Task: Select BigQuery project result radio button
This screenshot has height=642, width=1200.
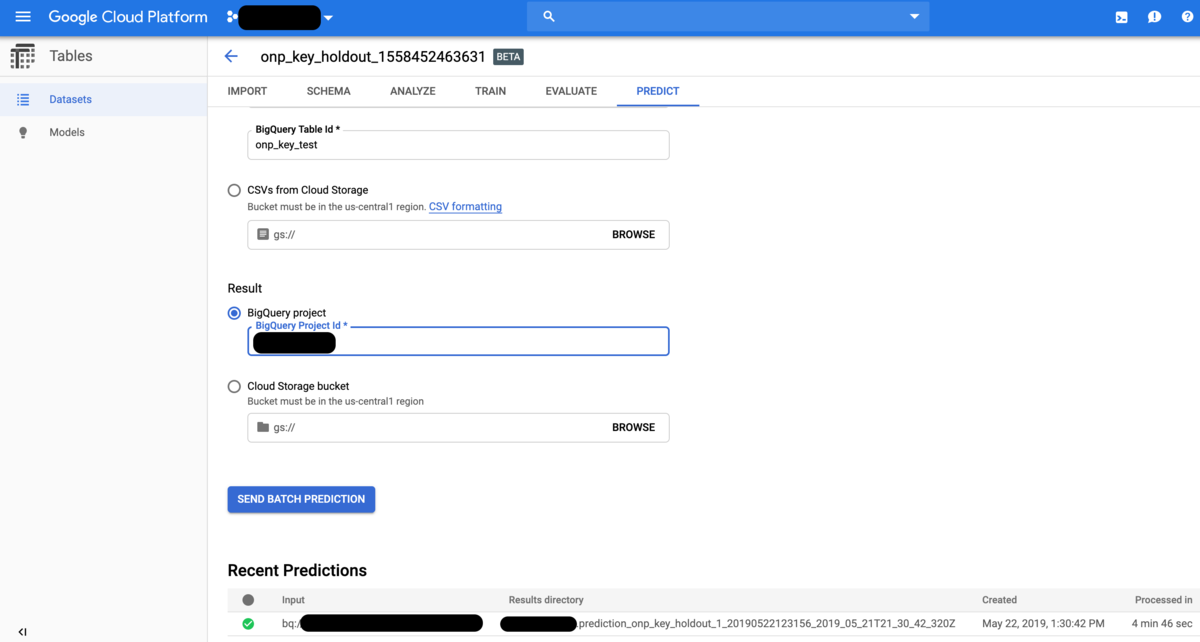Action: 234,313
